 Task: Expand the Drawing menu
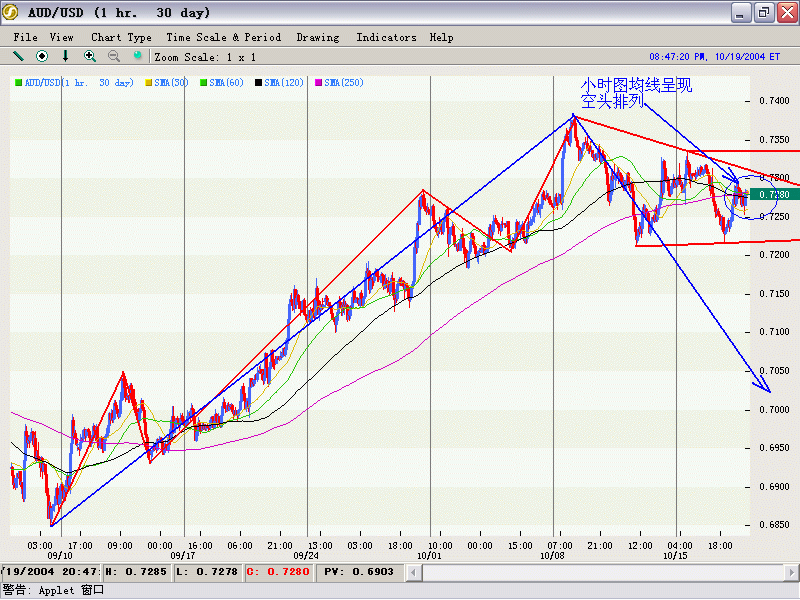[x=318, y=37]
